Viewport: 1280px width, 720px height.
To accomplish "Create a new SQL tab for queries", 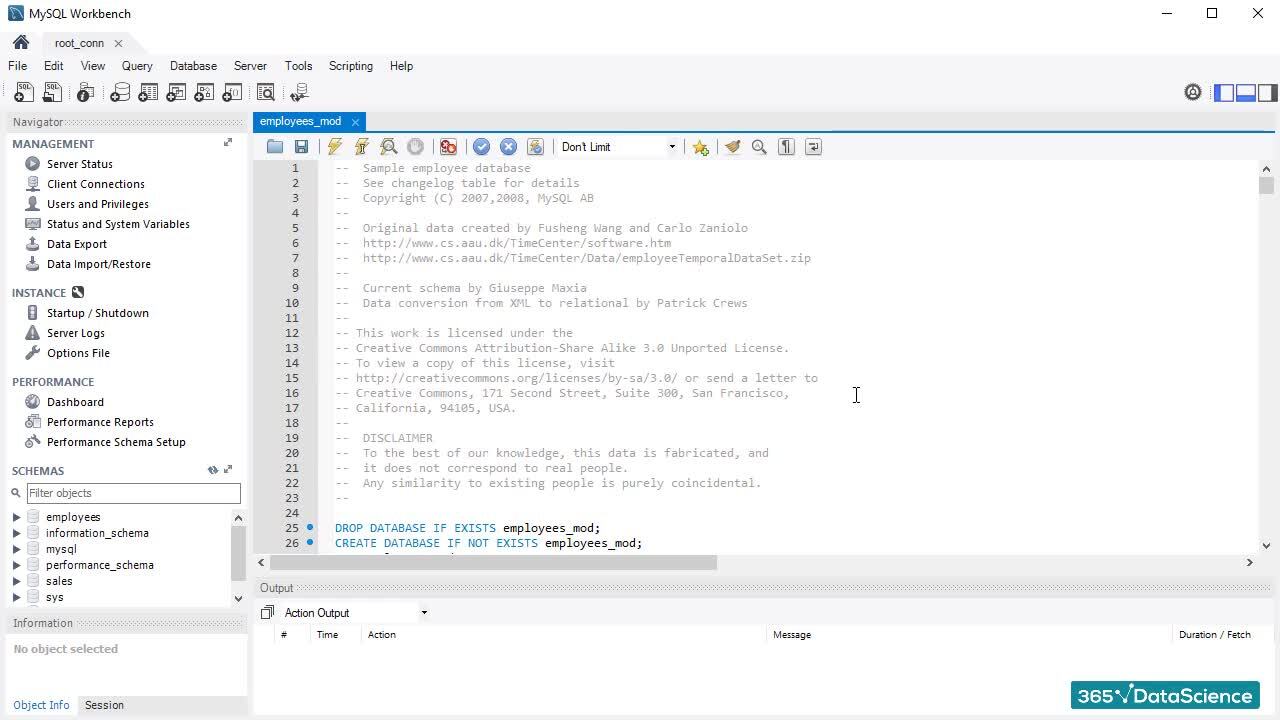I will (23, 93).
